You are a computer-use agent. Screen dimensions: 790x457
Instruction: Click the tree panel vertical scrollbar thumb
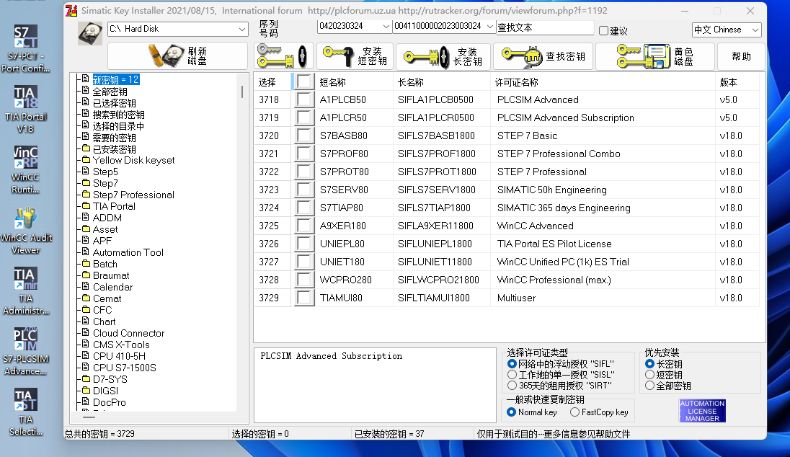(242, 92)
